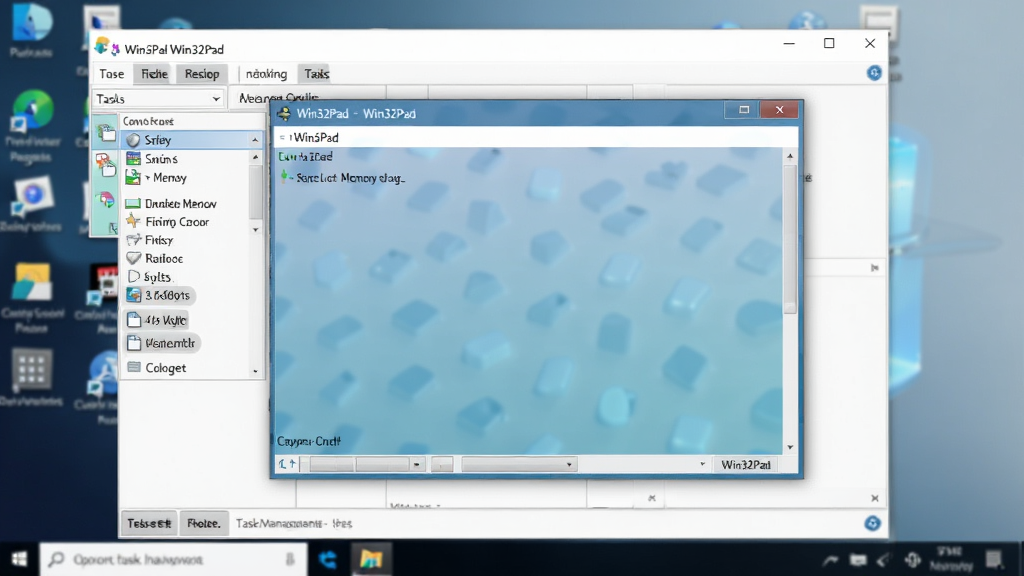Open the Fiehe menu
1024x576 pixels.
click(154, 74)
